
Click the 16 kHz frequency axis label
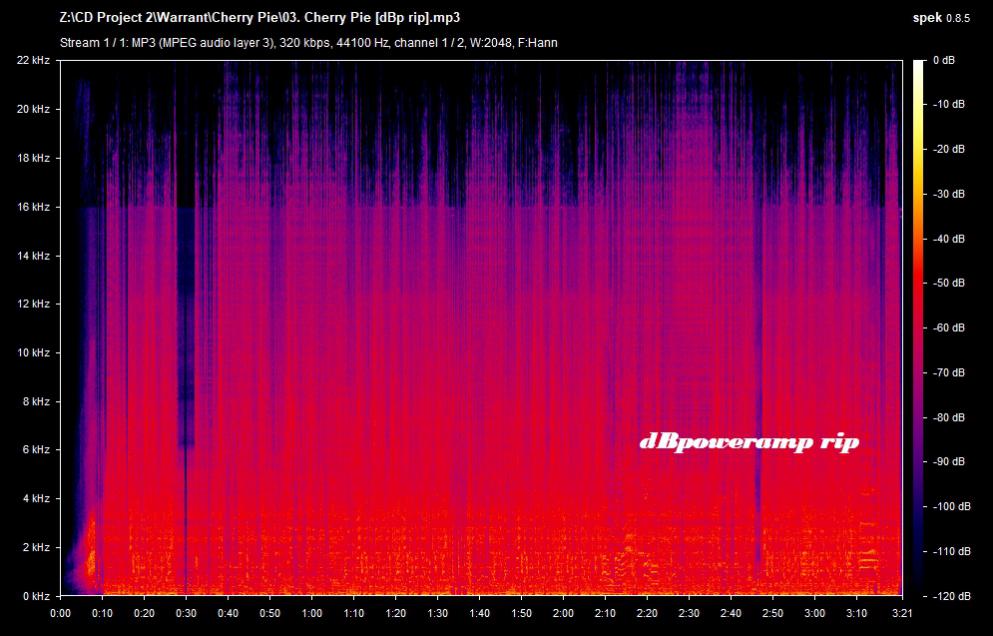click(x=31, y=207)
